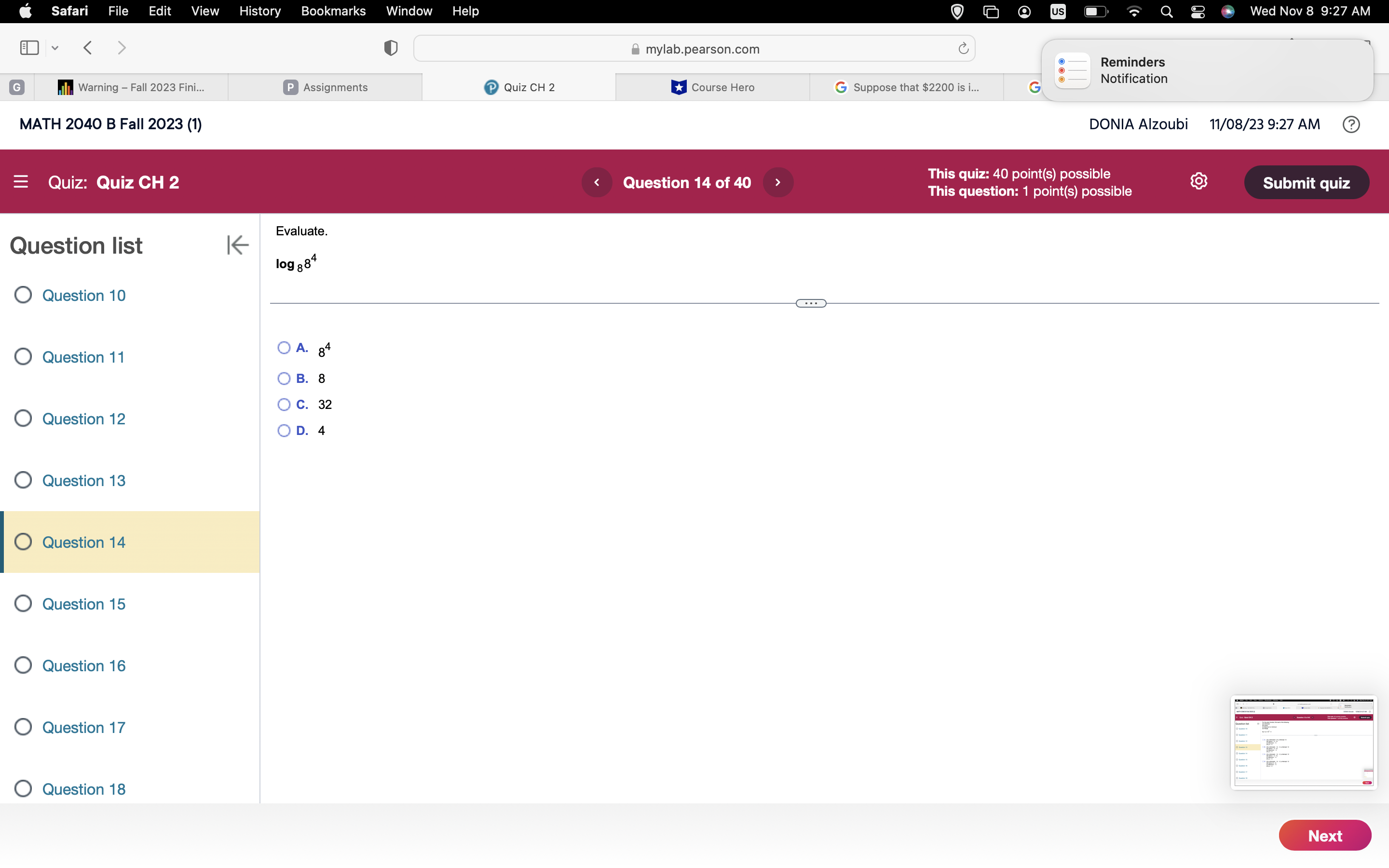Open the Bookmarks menu

tap(333, 11)
